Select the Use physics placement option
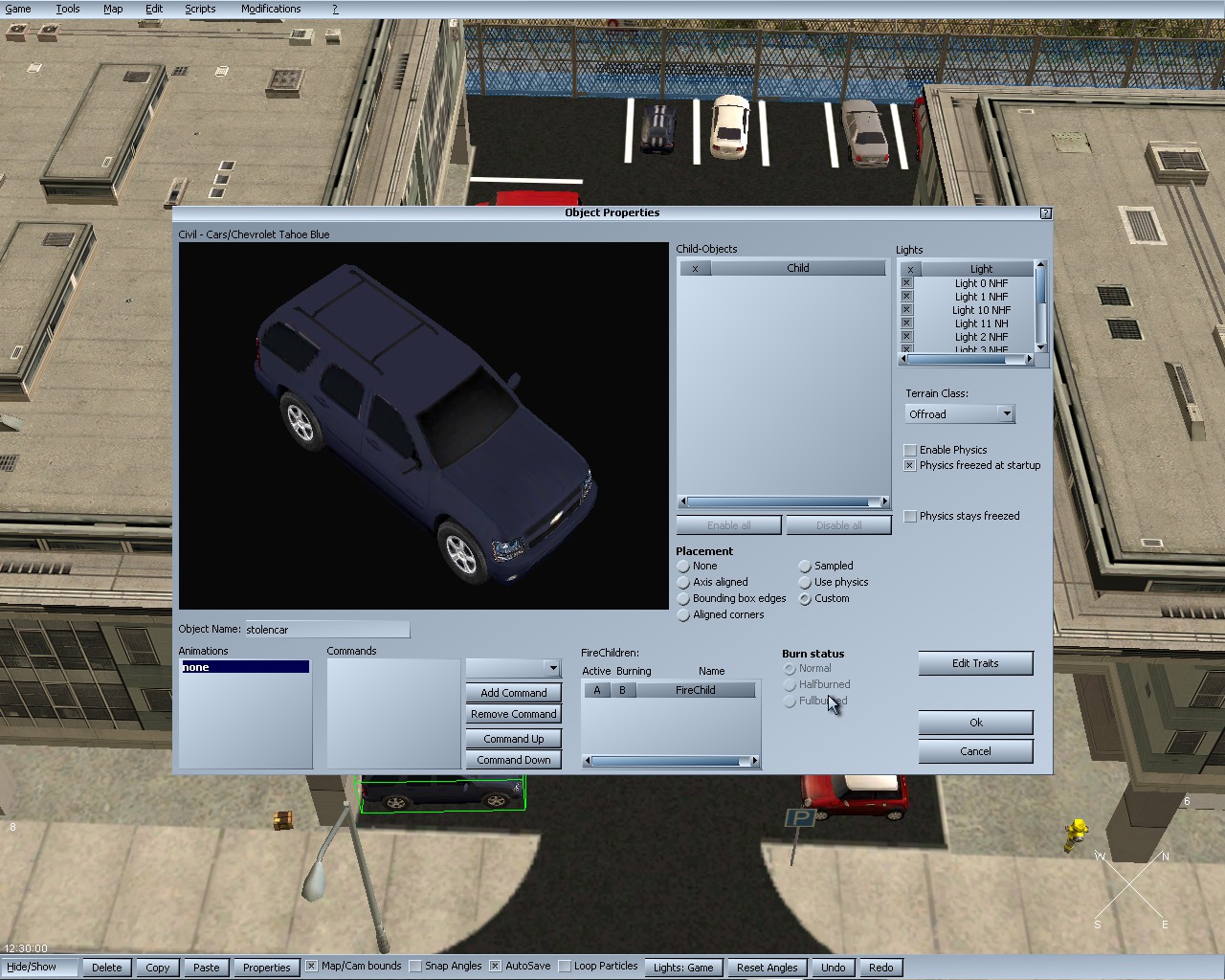 coord(805,583)
